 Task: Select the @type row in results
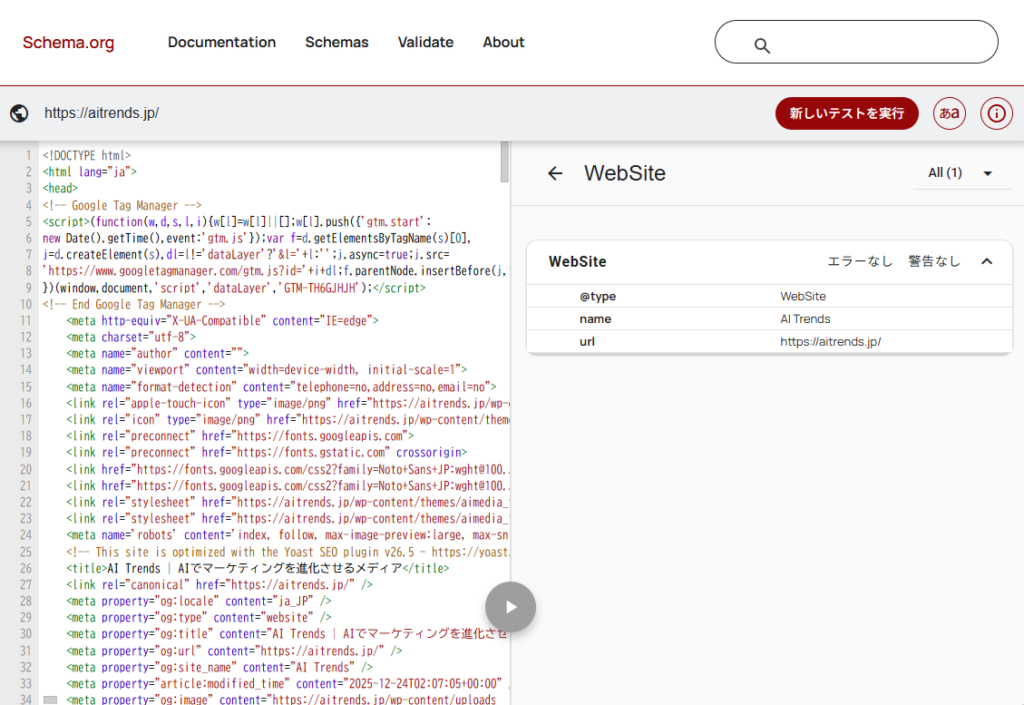(x=768, y=296)
